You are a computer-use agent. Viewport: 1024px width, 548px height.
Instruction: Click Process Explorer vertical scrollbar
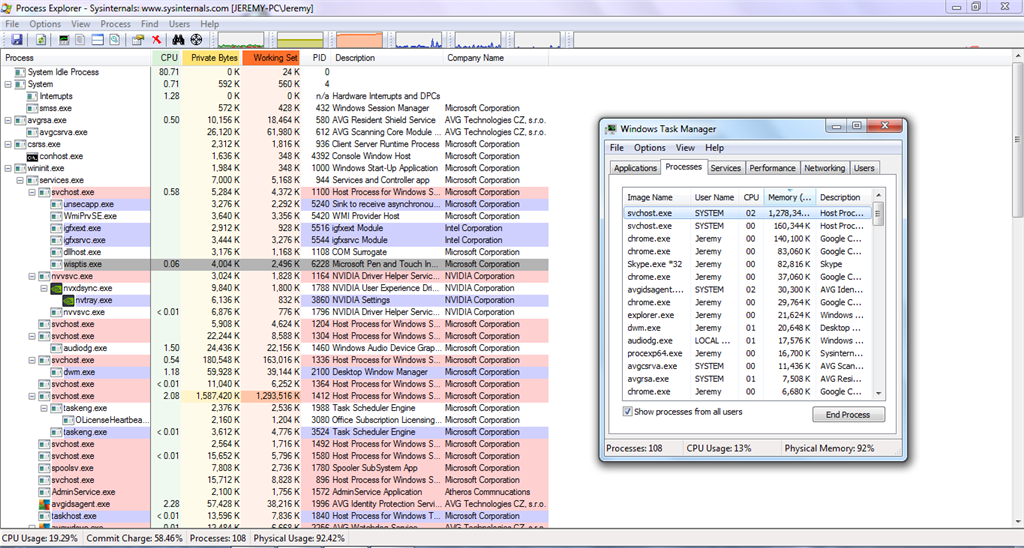1017,139
